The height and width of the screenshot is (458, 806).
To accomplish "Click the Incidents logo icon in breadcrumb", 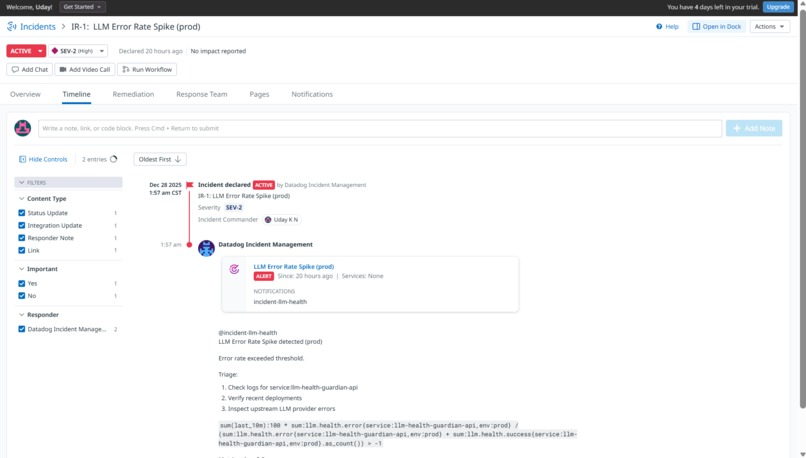I will pyautogui.click(x=11, y=26).
